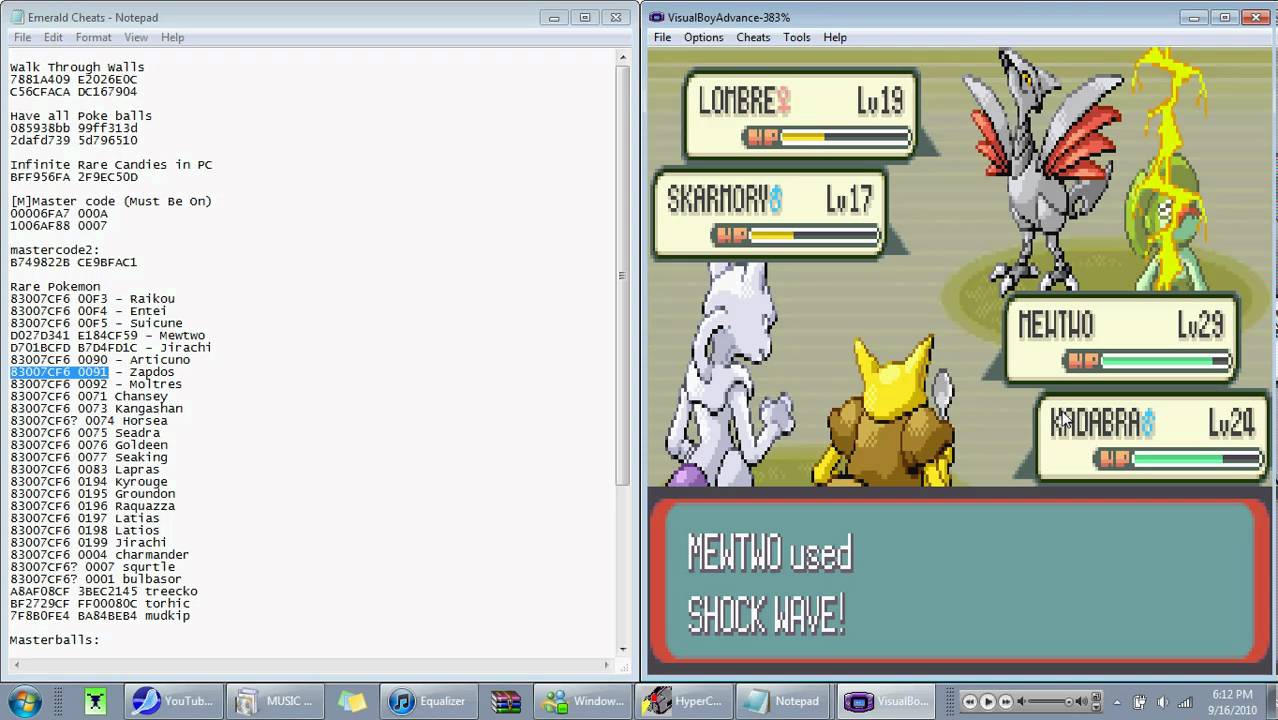
Task: Click the 'MEWTWO used SHOCK WAVE!' battle message
Action: click(770, 584)
